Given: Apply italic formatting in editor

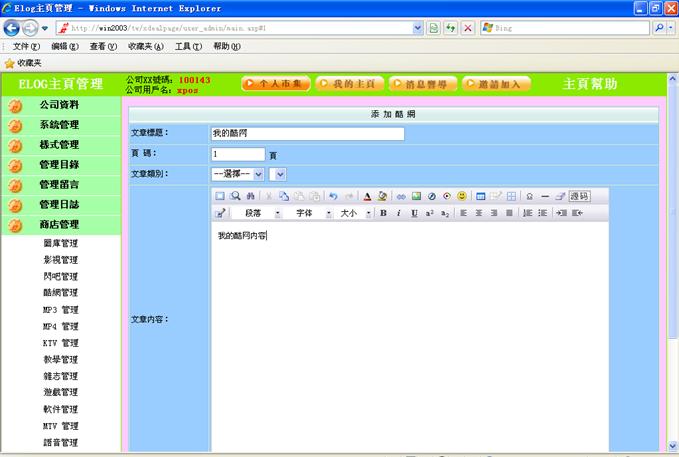Looking at the screenshot, I should (398, 213).
